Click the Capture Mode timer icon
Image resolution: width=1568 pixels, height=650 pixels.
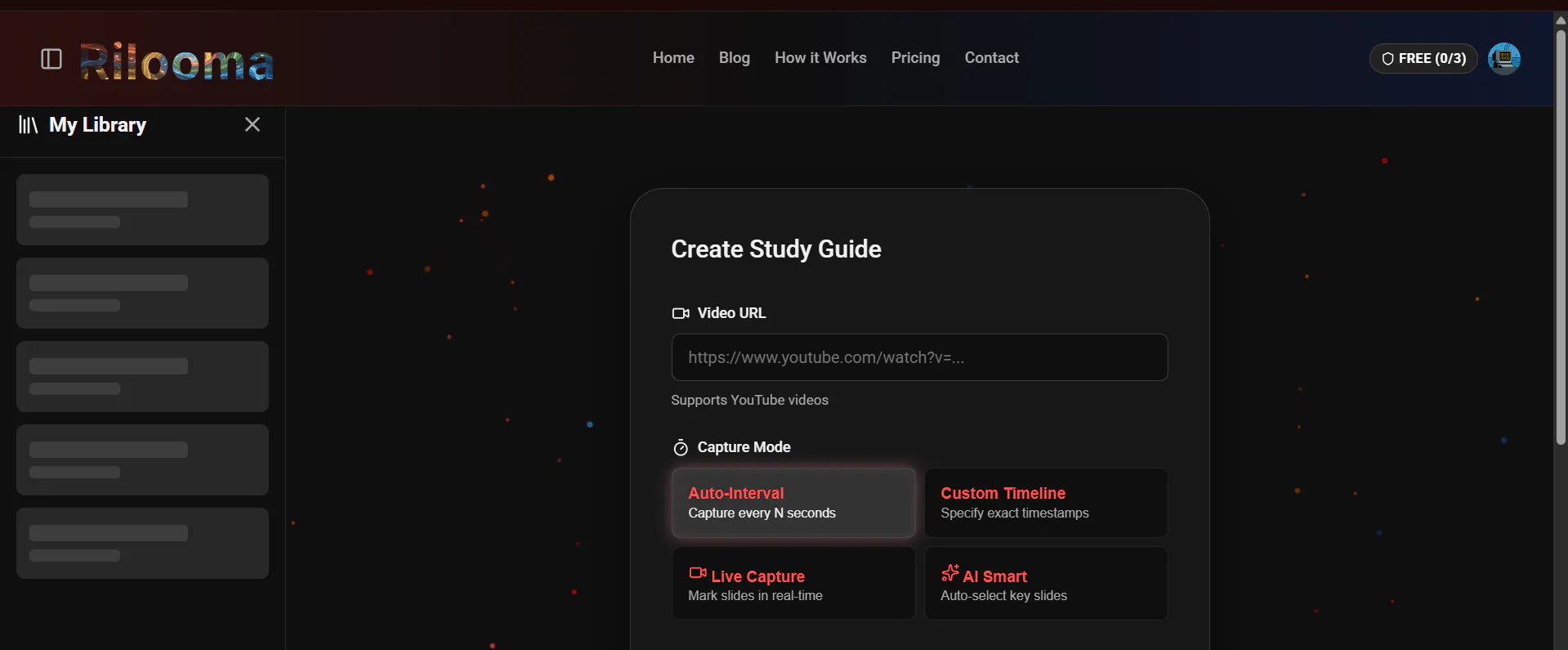[681, 447]
